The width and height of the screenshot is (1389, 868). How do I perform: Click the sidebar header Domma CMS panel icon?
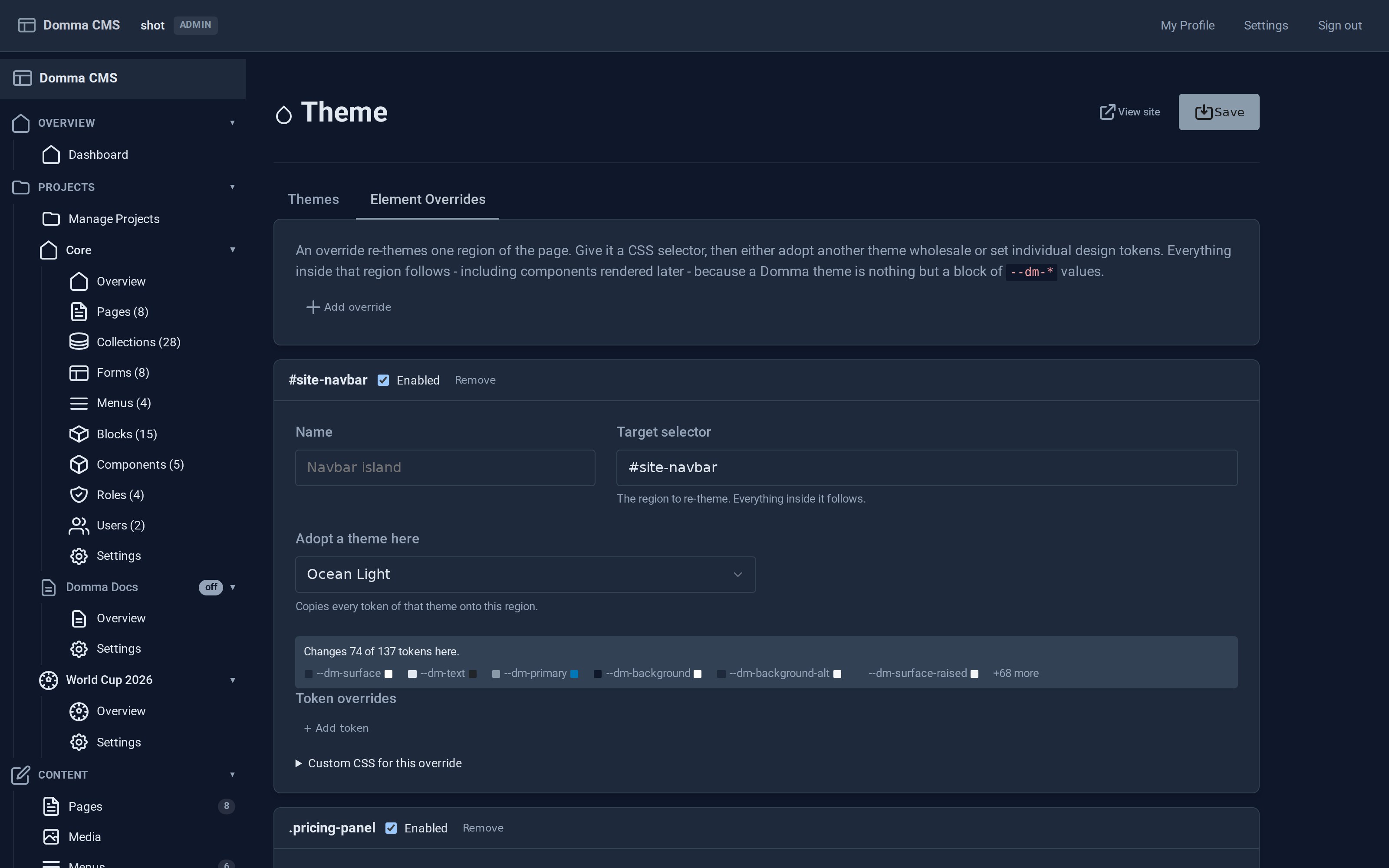pyautogui.click(x=23, y=78)
